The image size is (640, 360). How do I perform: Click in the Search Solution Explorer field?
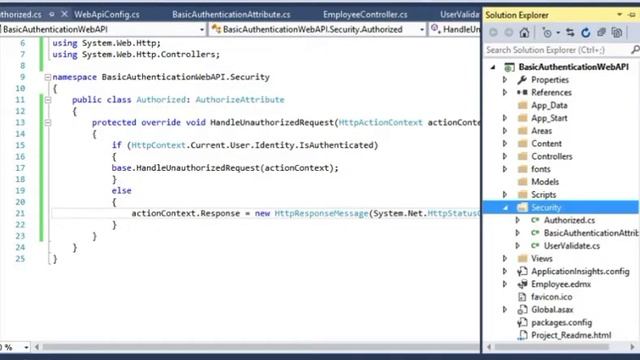pyautogui.click(x=557, y=50)
